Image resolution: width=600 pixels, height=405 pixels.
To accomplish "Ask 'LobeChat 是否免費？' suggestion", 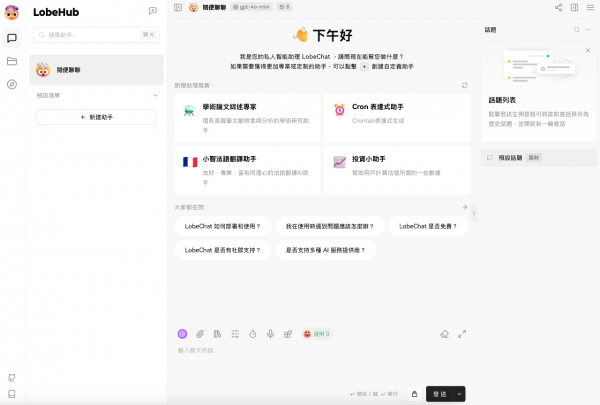I will (x=428, y=226).
